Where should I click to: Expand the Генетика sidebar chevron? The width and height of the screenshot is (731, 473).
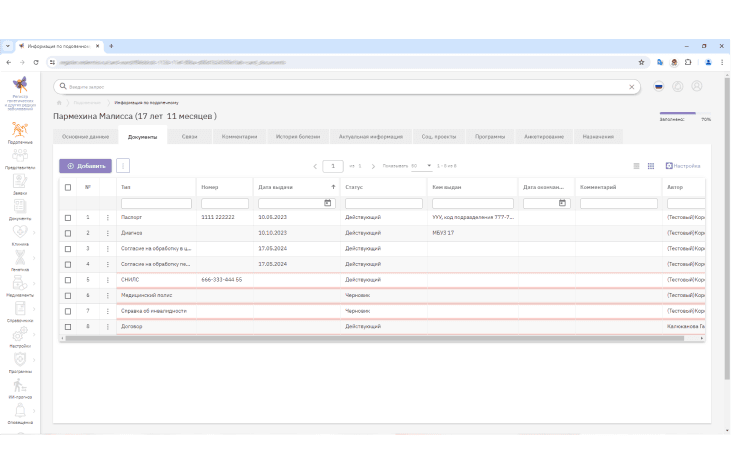tap(34, 258)
